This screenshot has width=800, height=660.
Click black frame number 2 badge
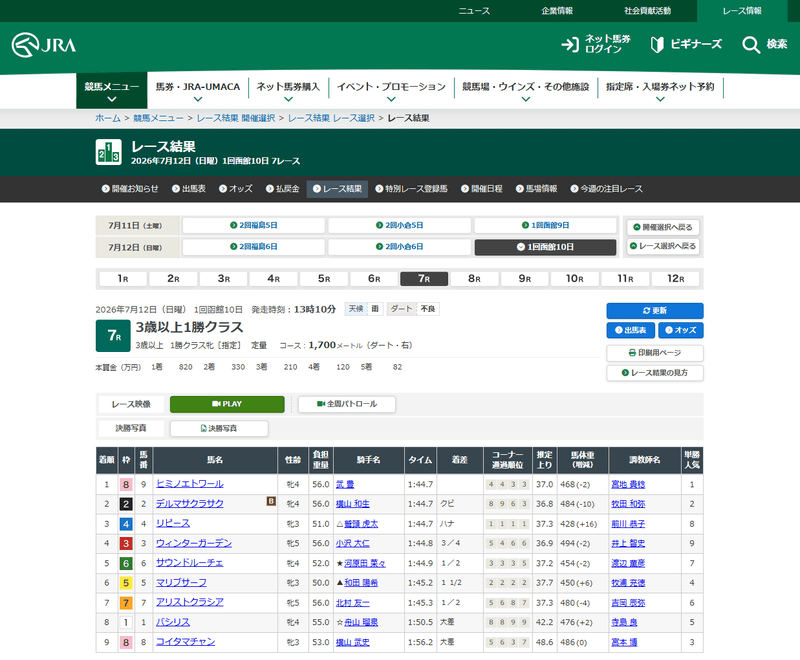126,504
